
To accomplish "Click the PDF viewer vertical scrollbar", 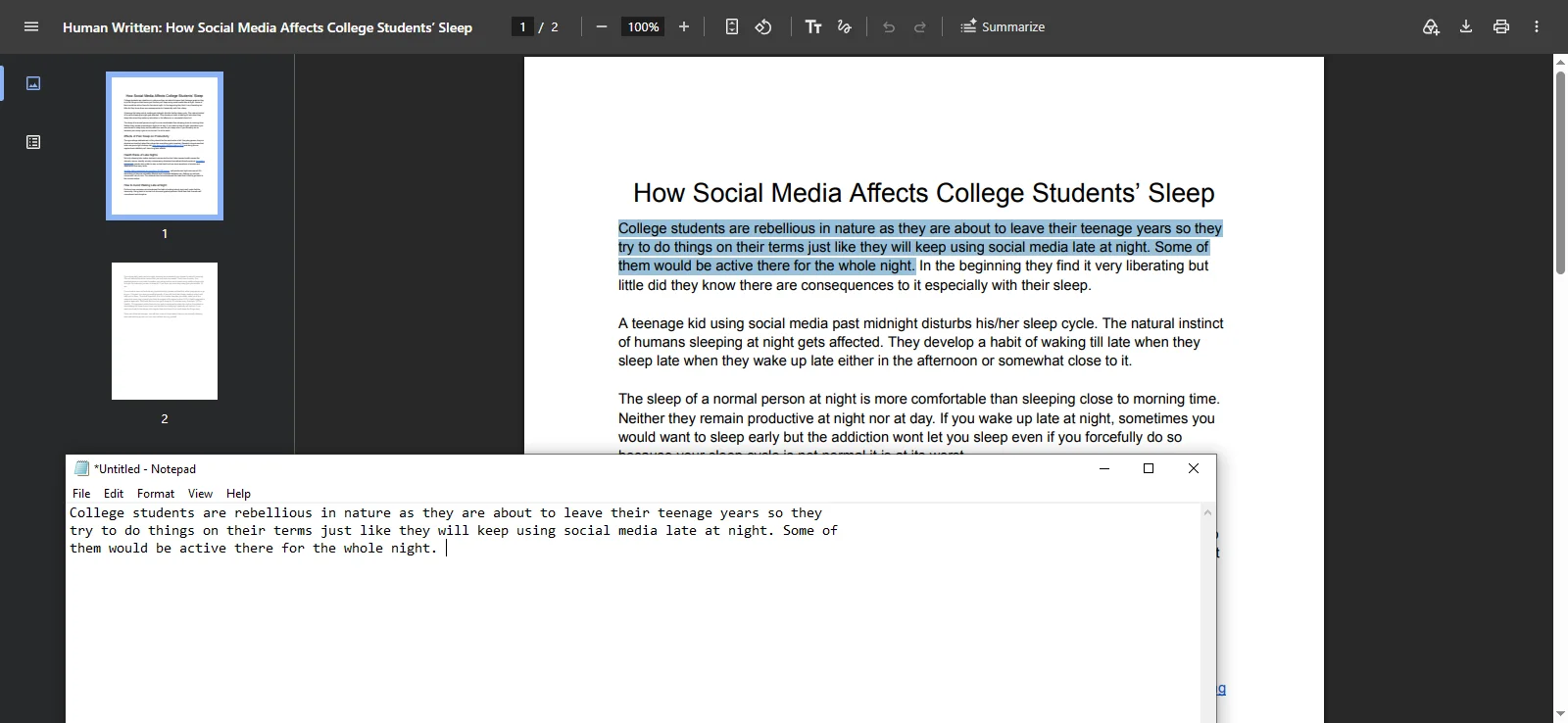I will click(1560, 171).
